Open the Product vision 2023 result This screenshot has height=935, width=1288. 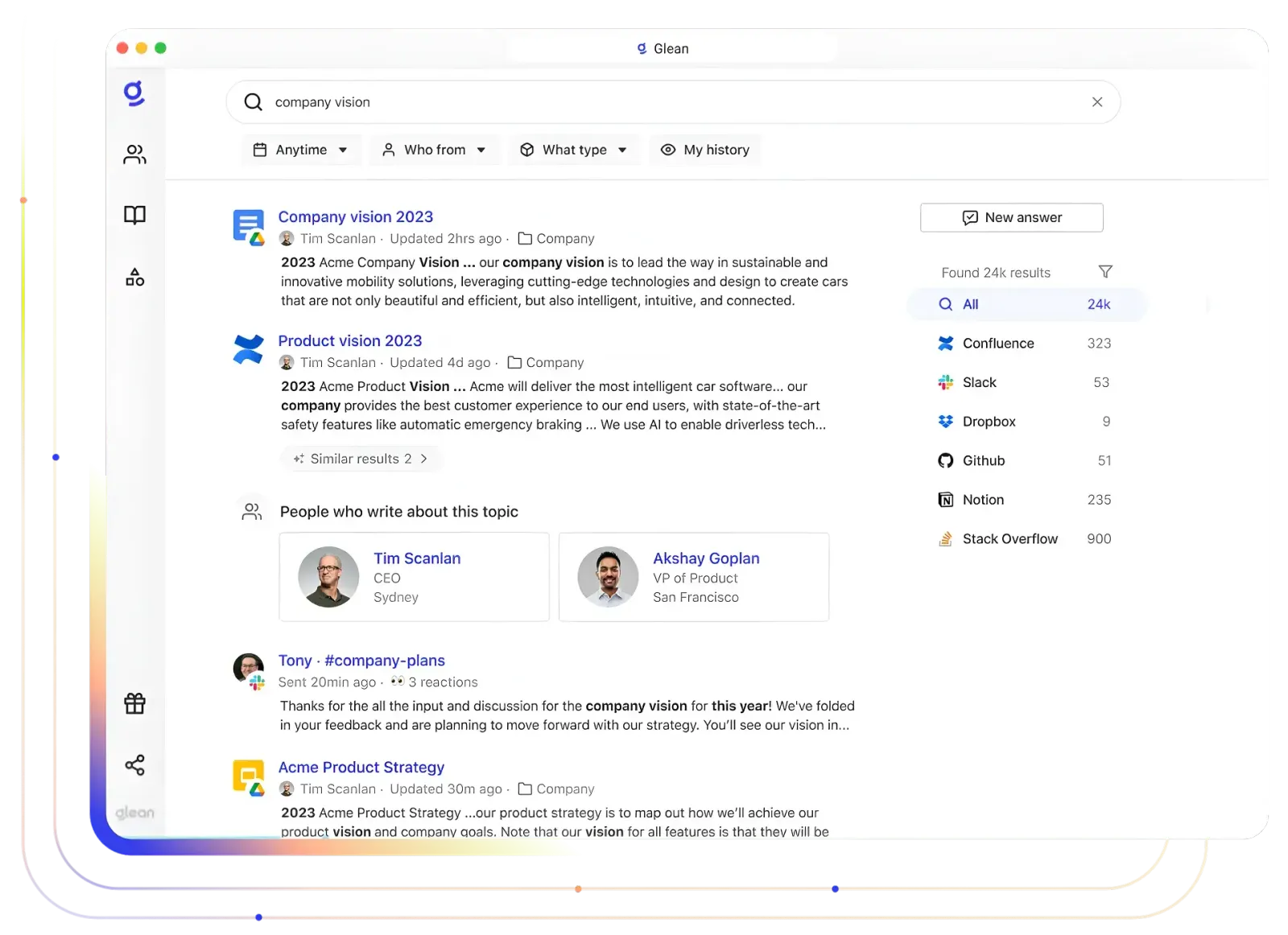pyautogui.click(x=349, y=340)
